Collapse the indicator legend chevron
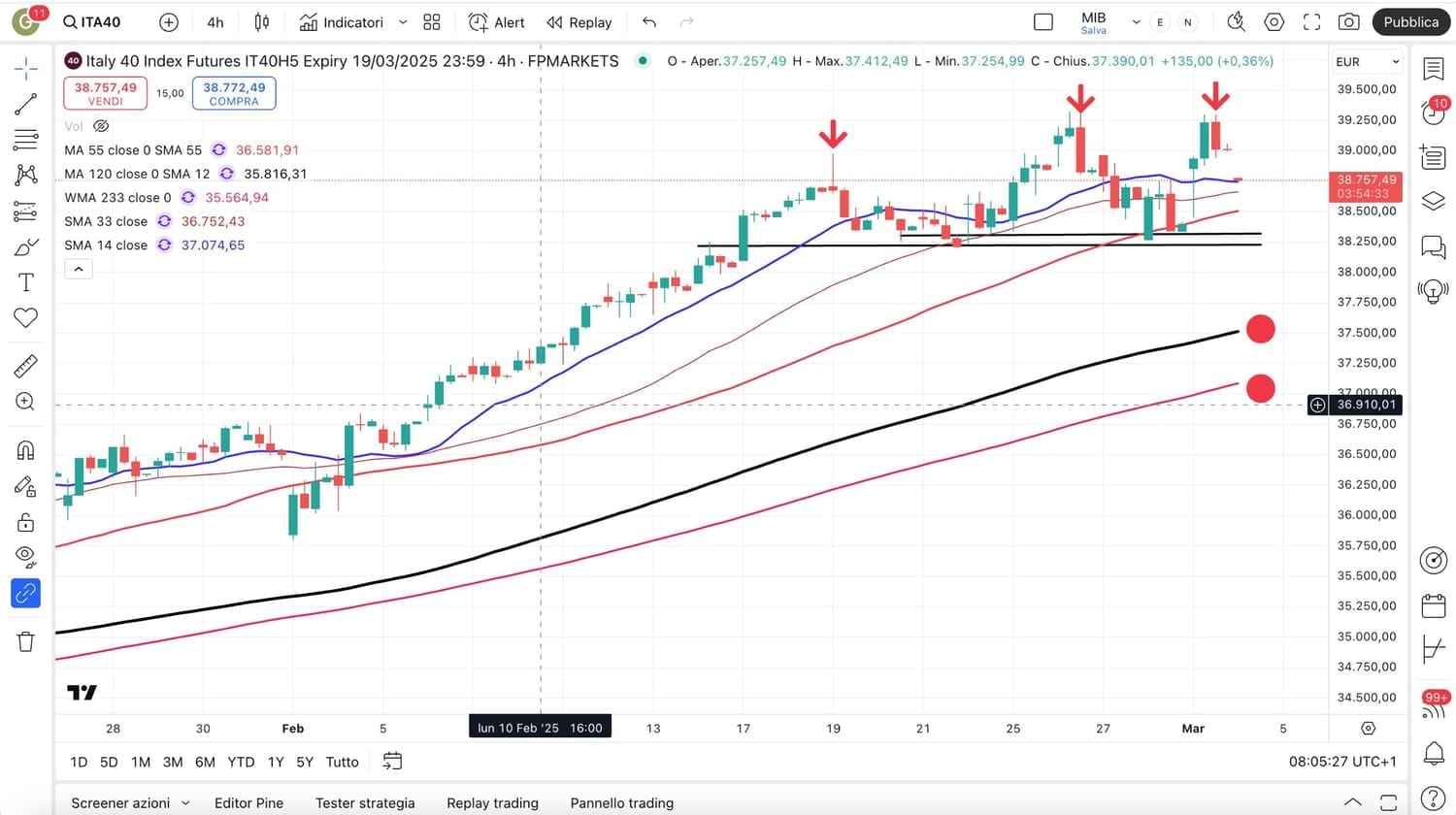This screenshot has width=1456, height=815. pyautogui.click(x=79, y=269)
